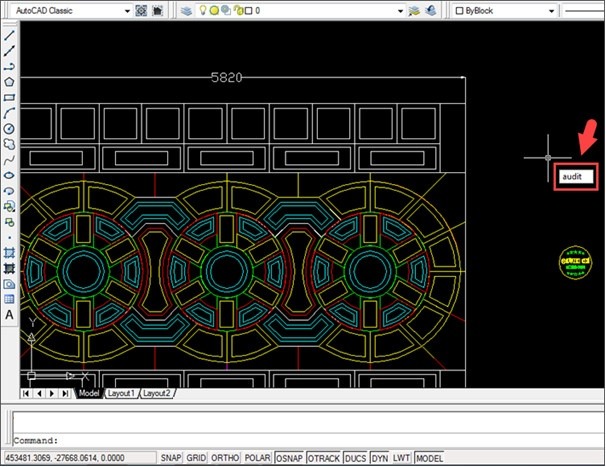Toggle layer 0 freeze sun icon
This screenshot has width=606, height=467.
click(x=214, y=11)
